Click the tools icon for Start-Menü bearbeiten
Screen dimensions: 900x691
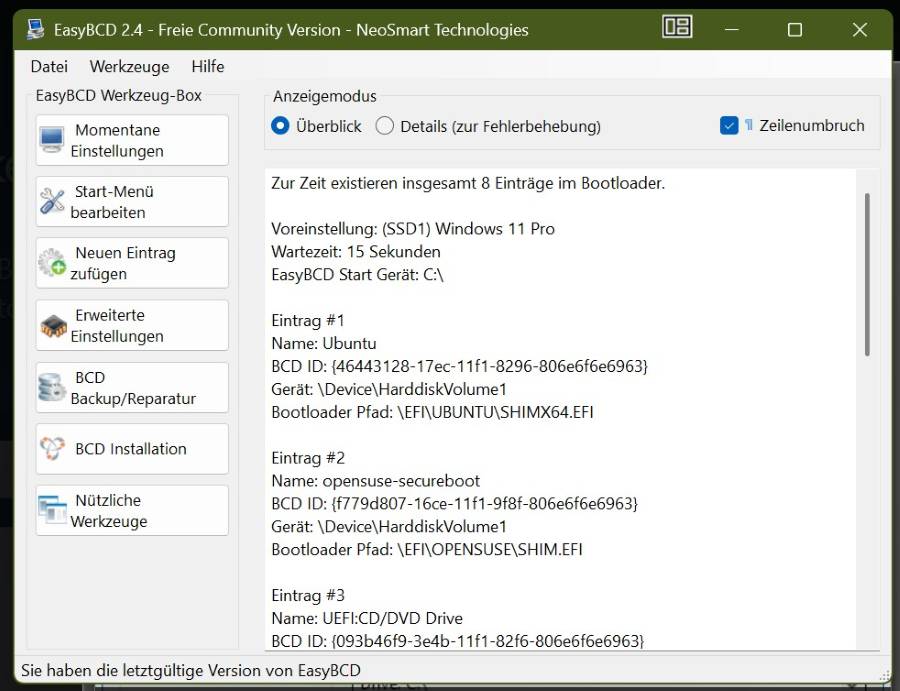(x=52, y=202)
